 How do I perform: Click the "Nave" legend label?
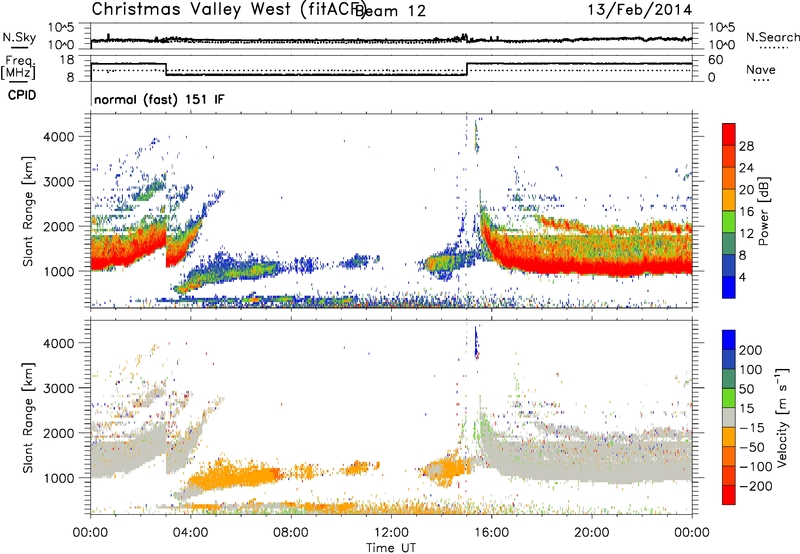click(761, 69)
